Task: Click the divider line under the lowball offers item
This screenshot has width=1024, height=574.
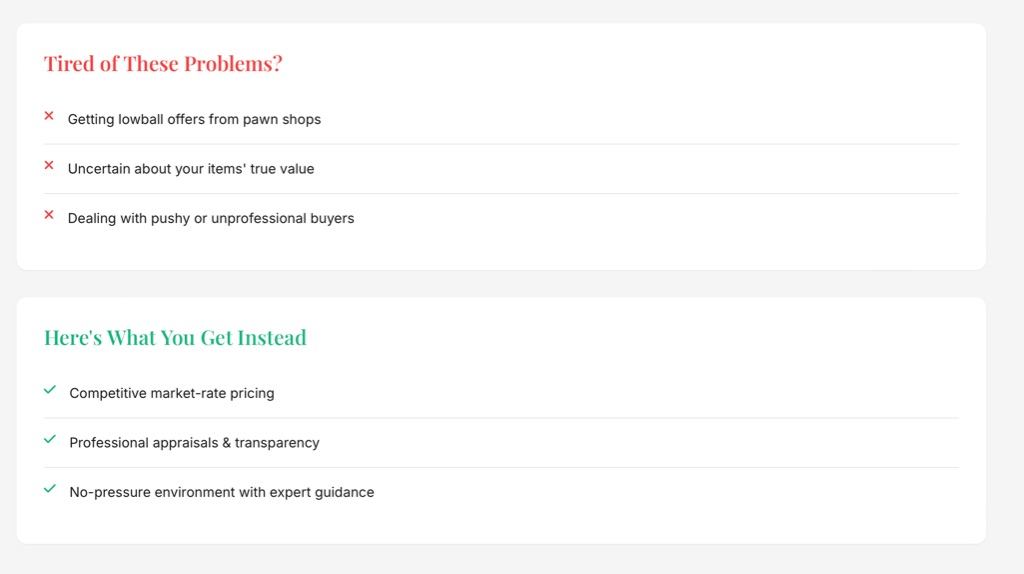Action: click(501, 144)
